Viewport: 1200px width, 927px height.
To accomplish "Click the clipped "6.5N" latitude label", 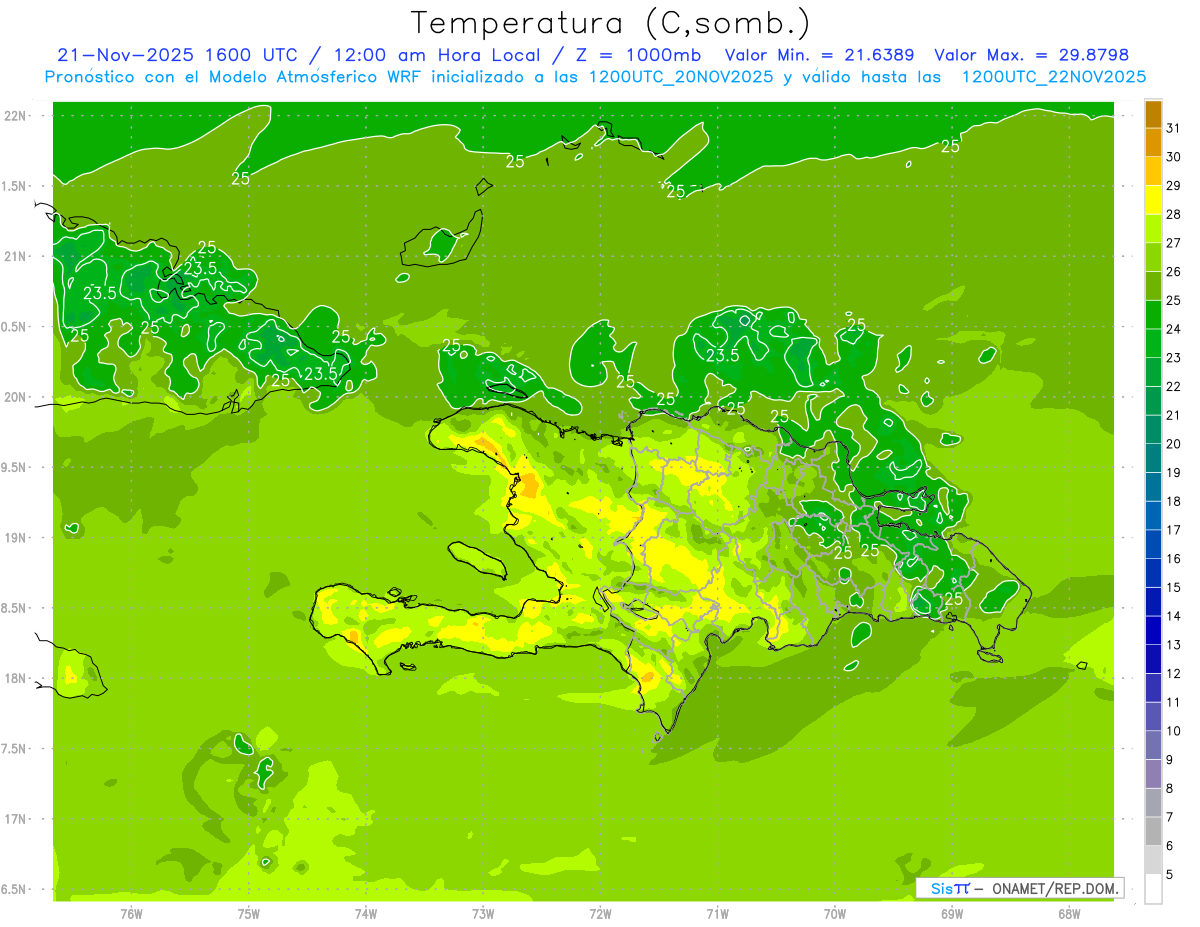I will [15, 889].
